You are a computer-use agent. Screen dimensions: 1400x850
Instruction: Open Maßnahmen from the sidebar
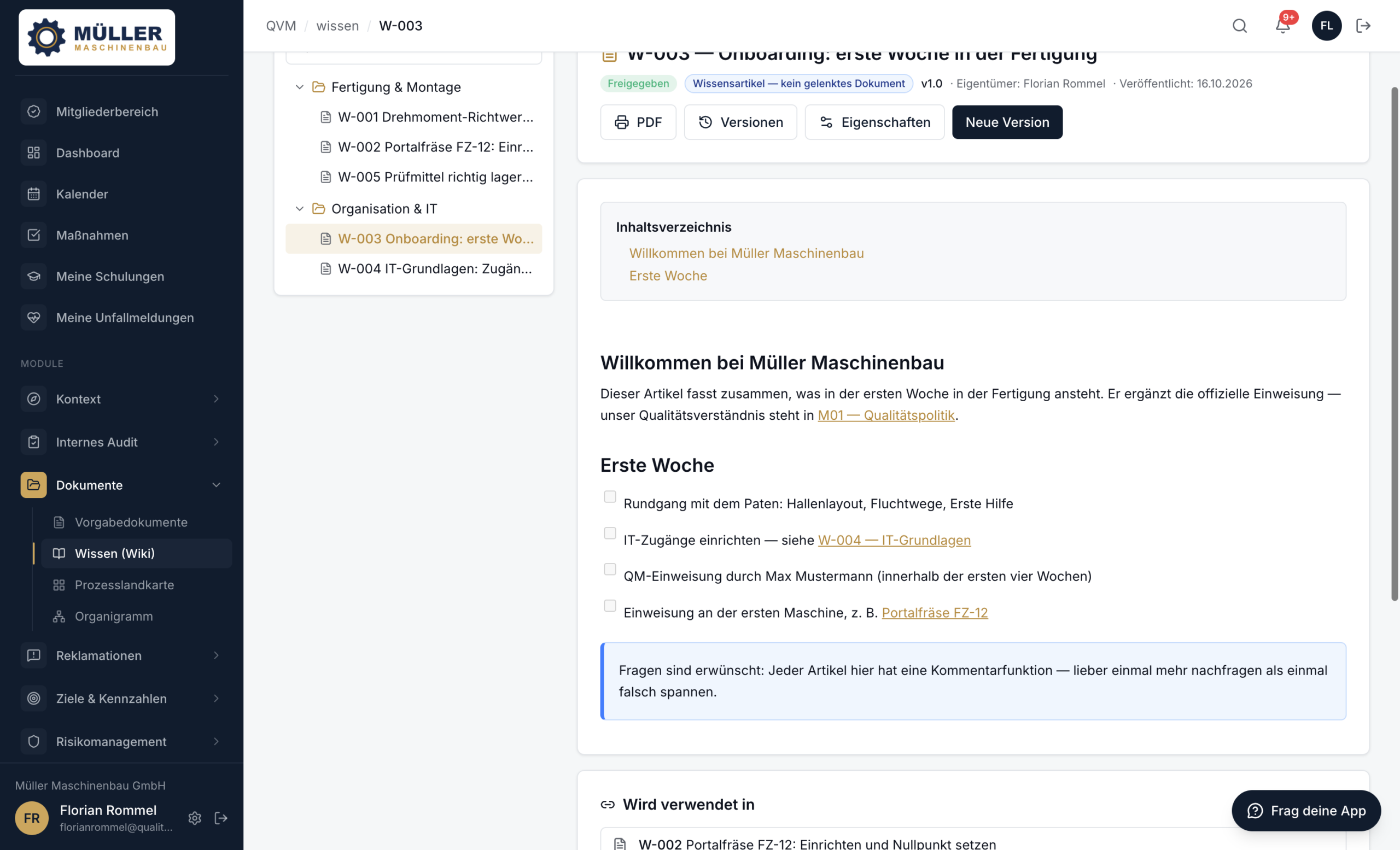click(121, 235)
